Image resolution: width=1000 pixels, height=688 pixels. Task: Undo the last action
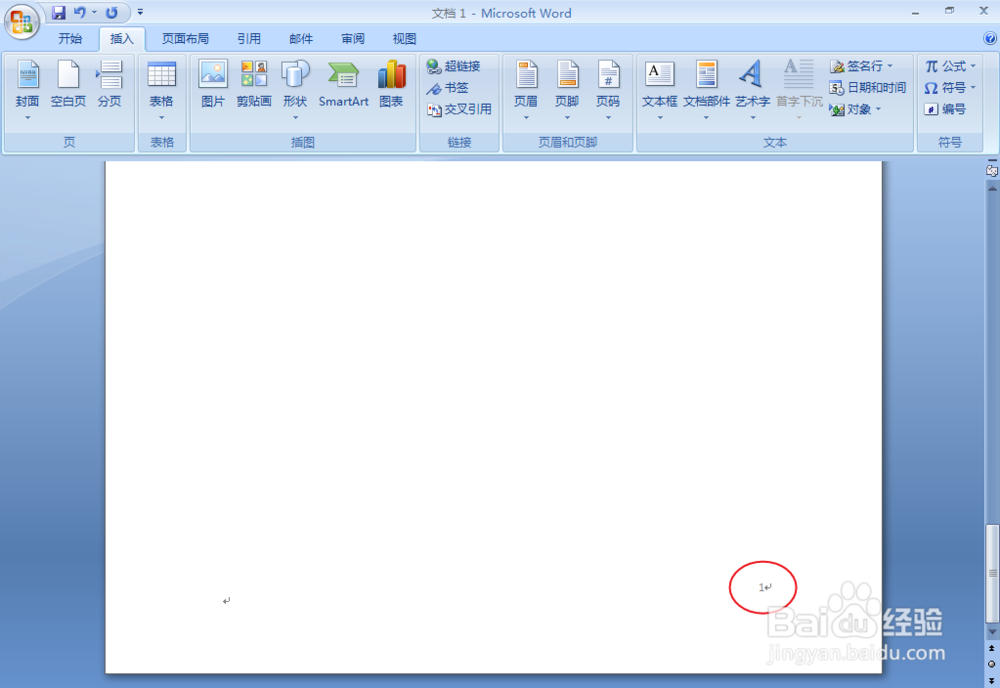tap(80, 12)
